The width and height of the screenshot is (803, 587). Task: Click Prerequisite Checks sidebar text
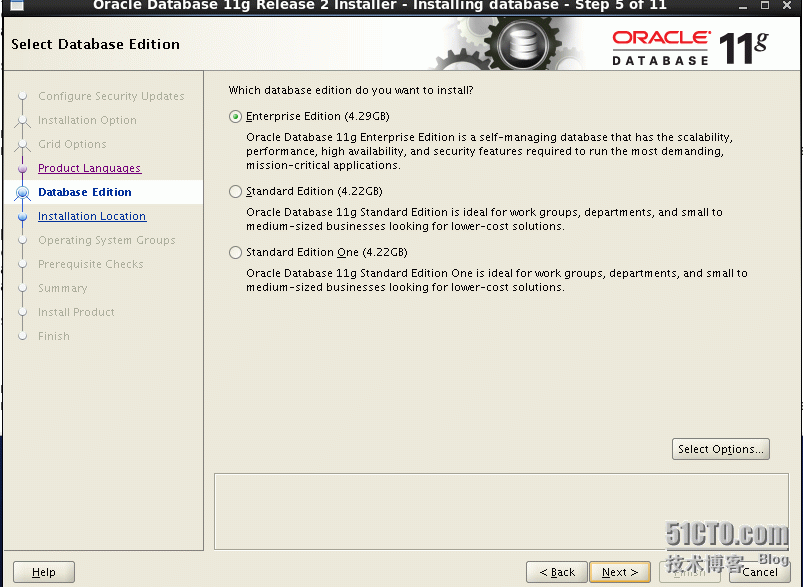tap(91, 264)
